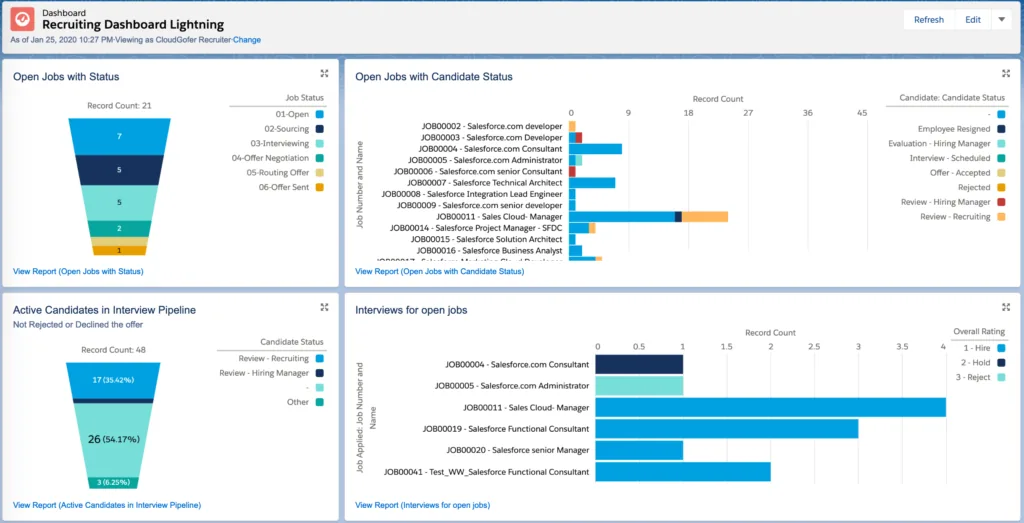Expand the Interviews for open jobs widget
The width and height of the screenshot is (1024, 523).
pos(1006,307)
